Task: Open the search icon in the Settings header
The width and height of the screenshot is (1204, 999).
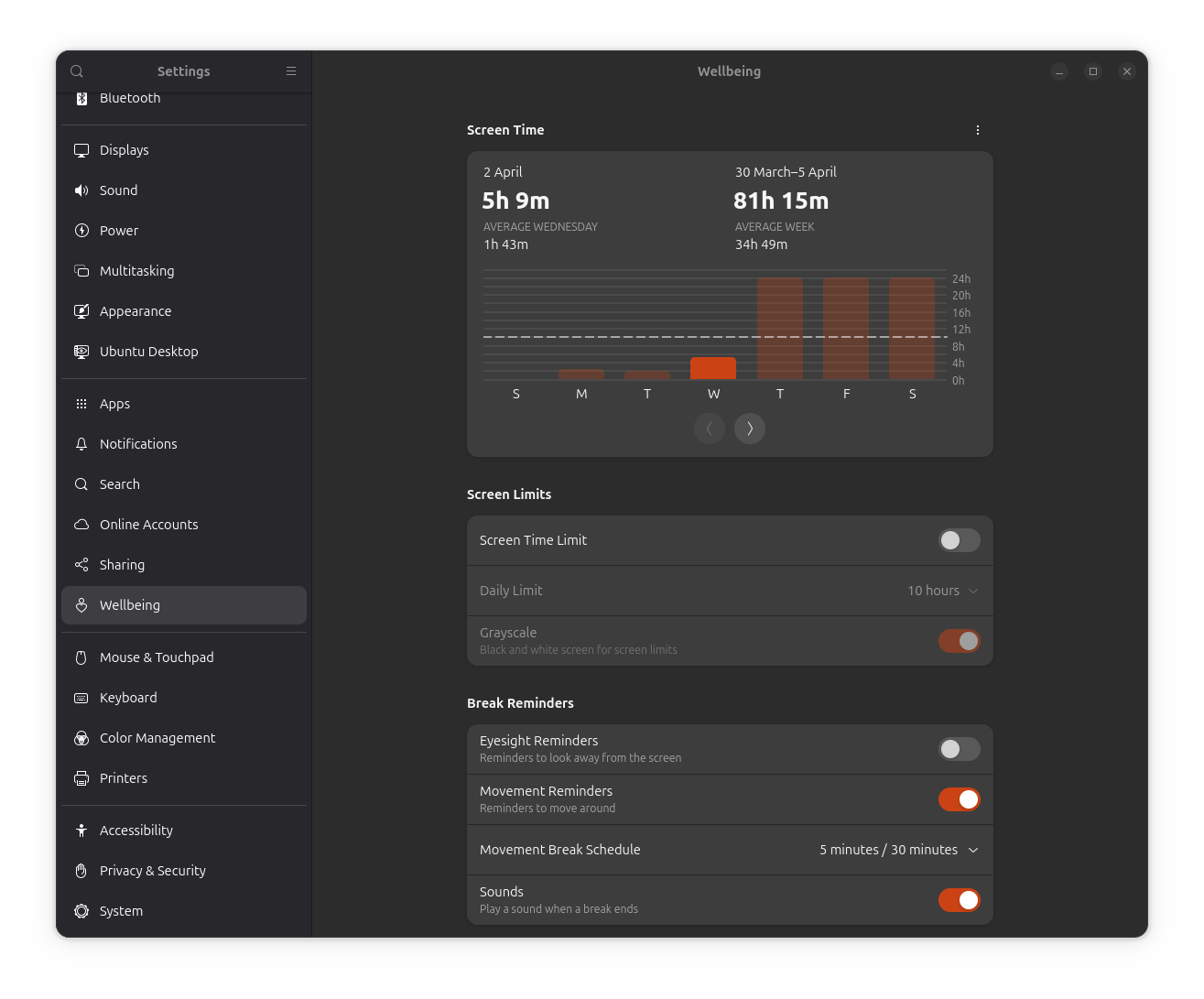Action: pyautogui.click(x=76, y=71)
